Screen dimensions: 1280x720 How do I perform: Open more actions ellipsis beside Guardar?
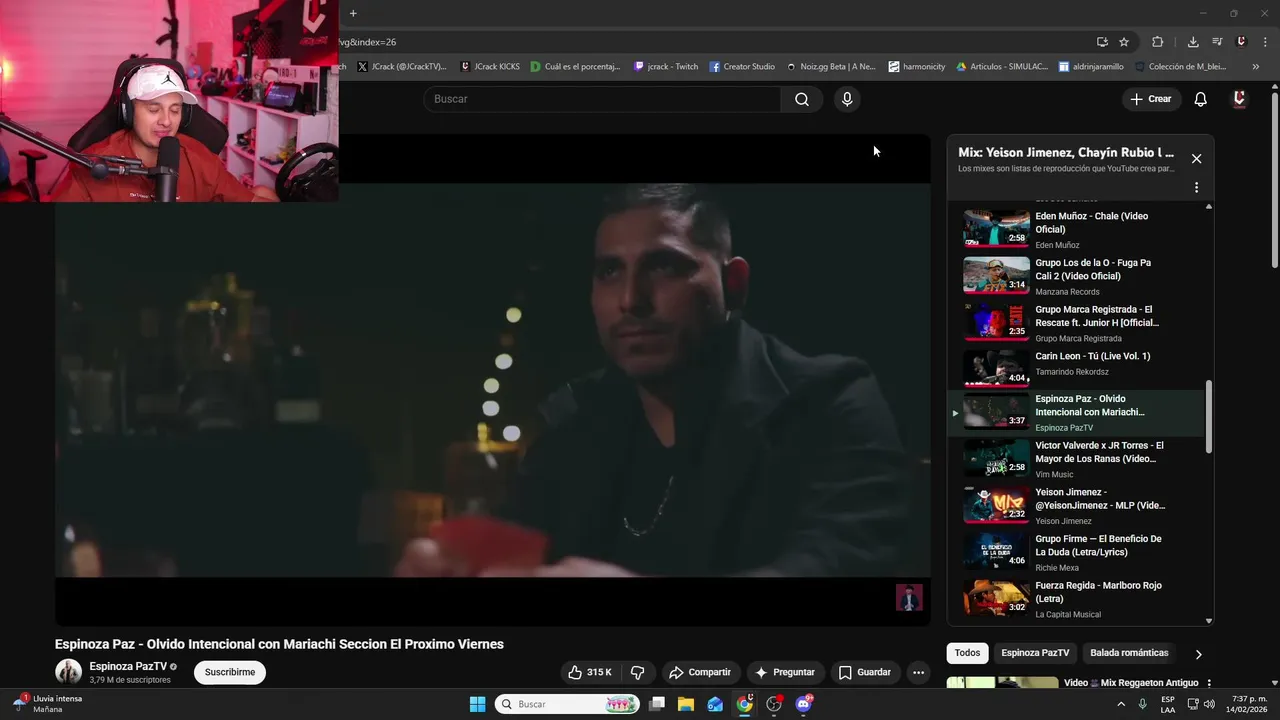[918, 672]
